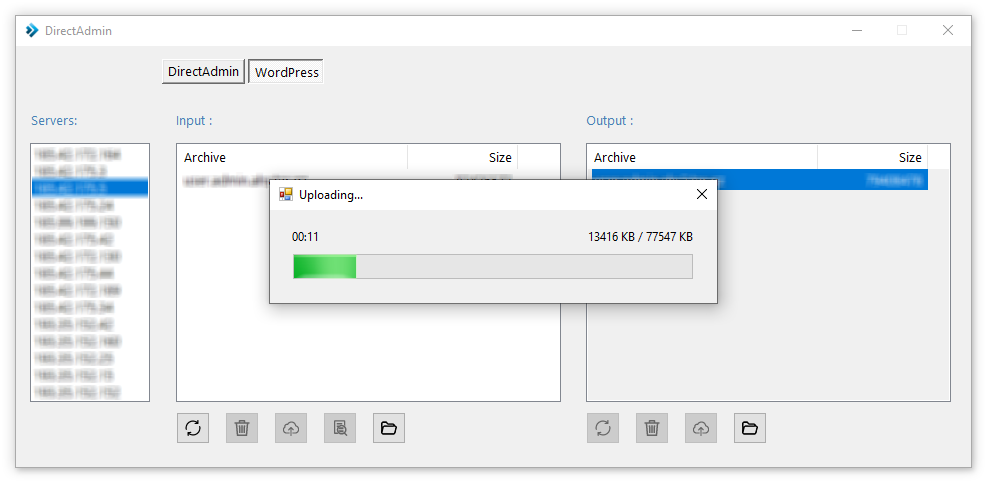Click the DirectAdmin logo in title bar
This screenshot has height=483, width=987.
pyautogui.click(x=32, y=30)
